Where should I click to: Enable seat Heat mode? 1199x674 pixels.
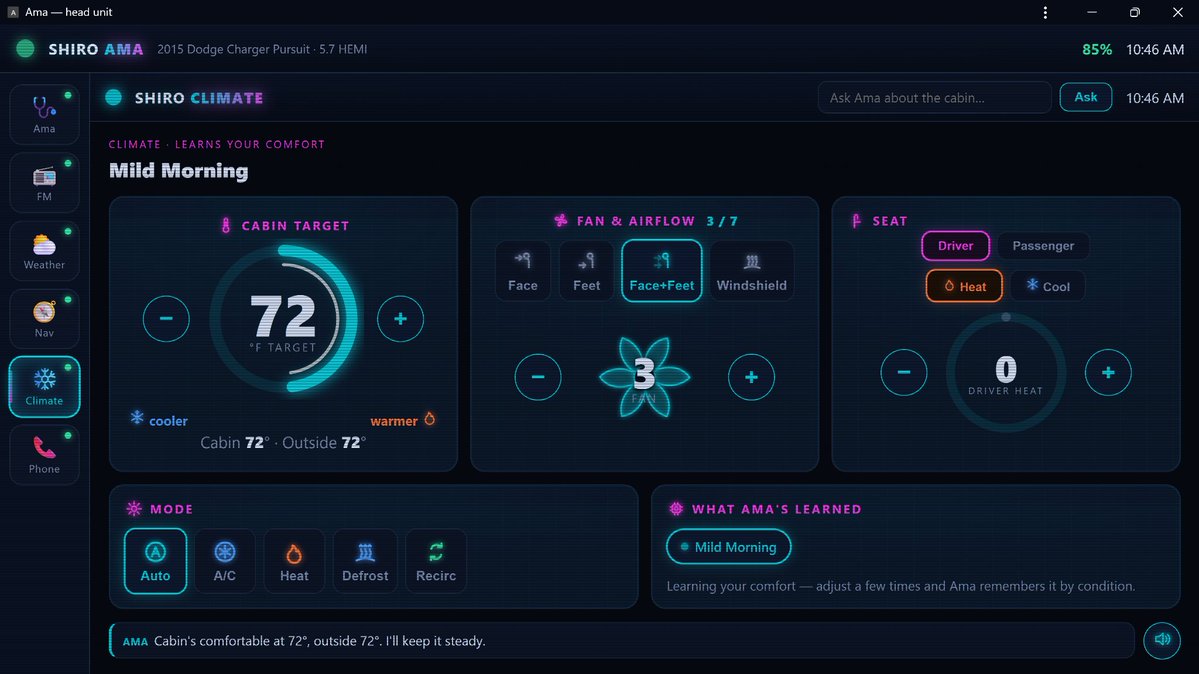point(963,286)
